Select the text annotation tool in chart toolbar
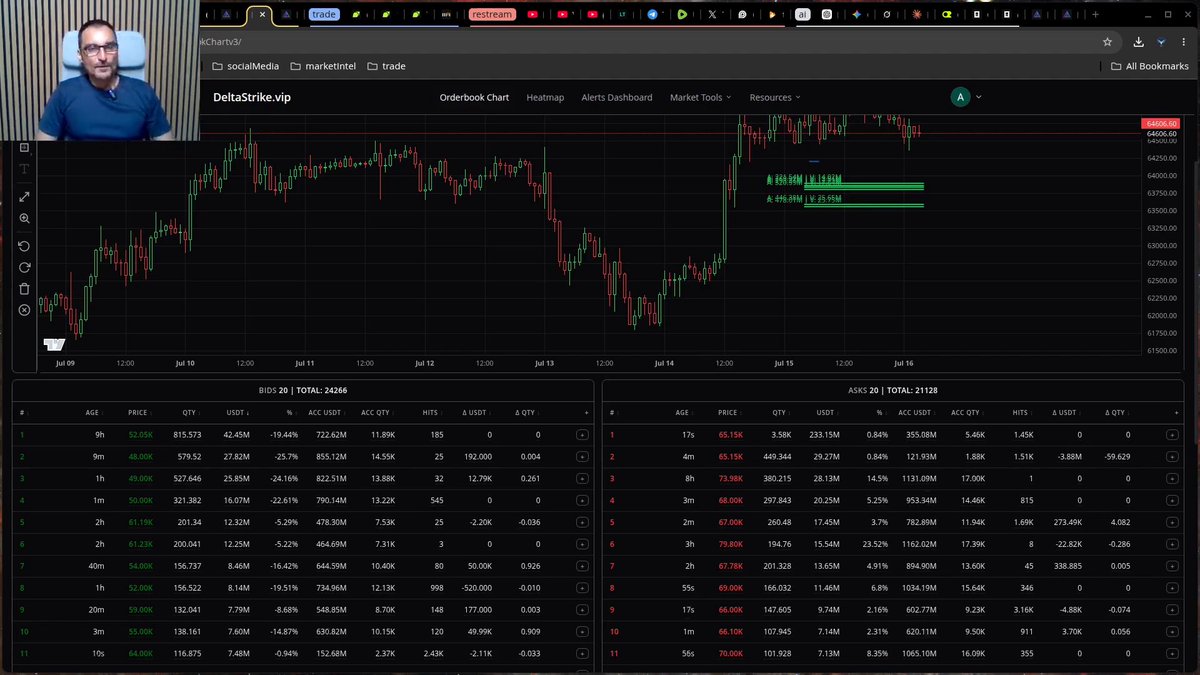The image size is (1200, 675). point(24,169)
